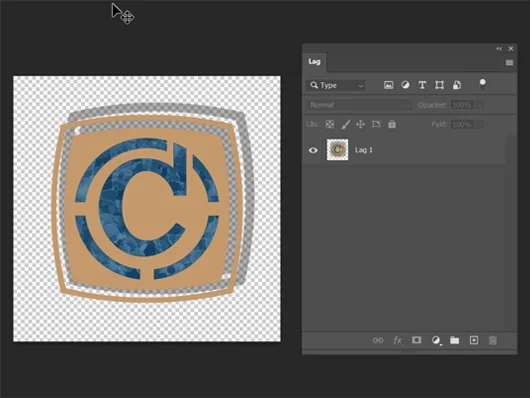Viewport: 530px width, 398px height.
Task: Open the Normal blend mode dropdown
Action: click(359, 105)
